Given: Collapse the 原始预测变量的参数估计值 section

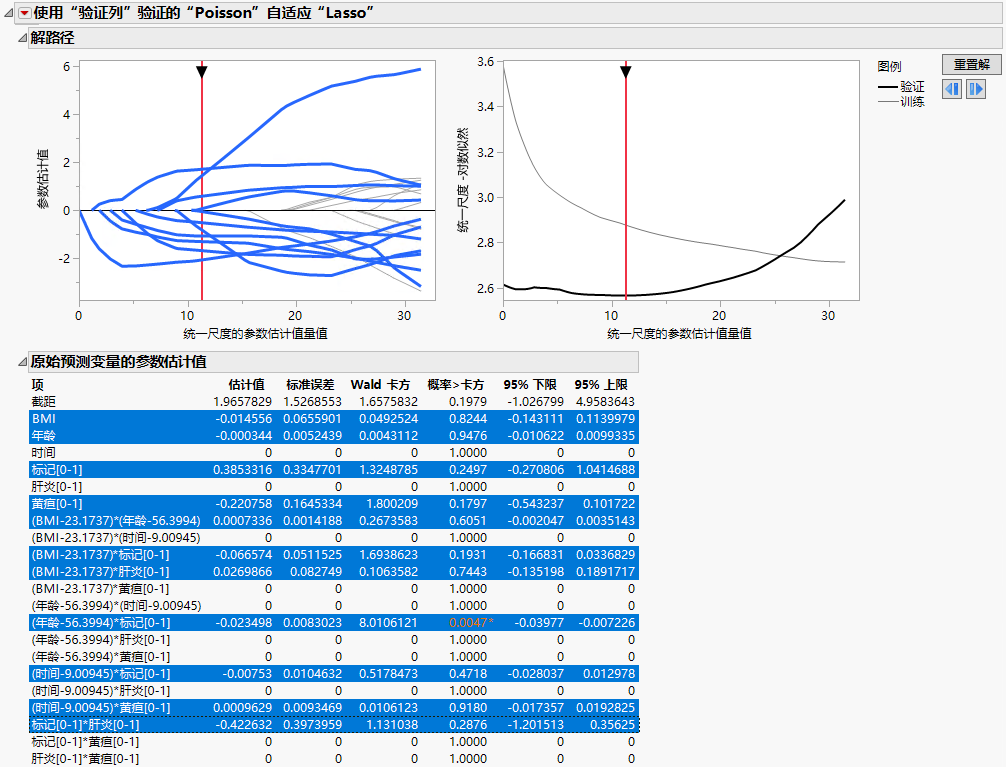Looking at the screenshot, I should click(22, 362).
